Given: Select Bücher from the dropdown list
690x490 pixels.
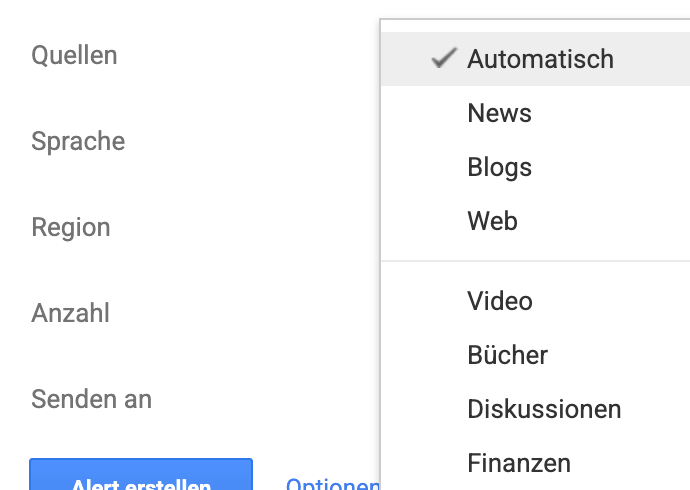Looking at the screenshot, I should coord(507,355).
